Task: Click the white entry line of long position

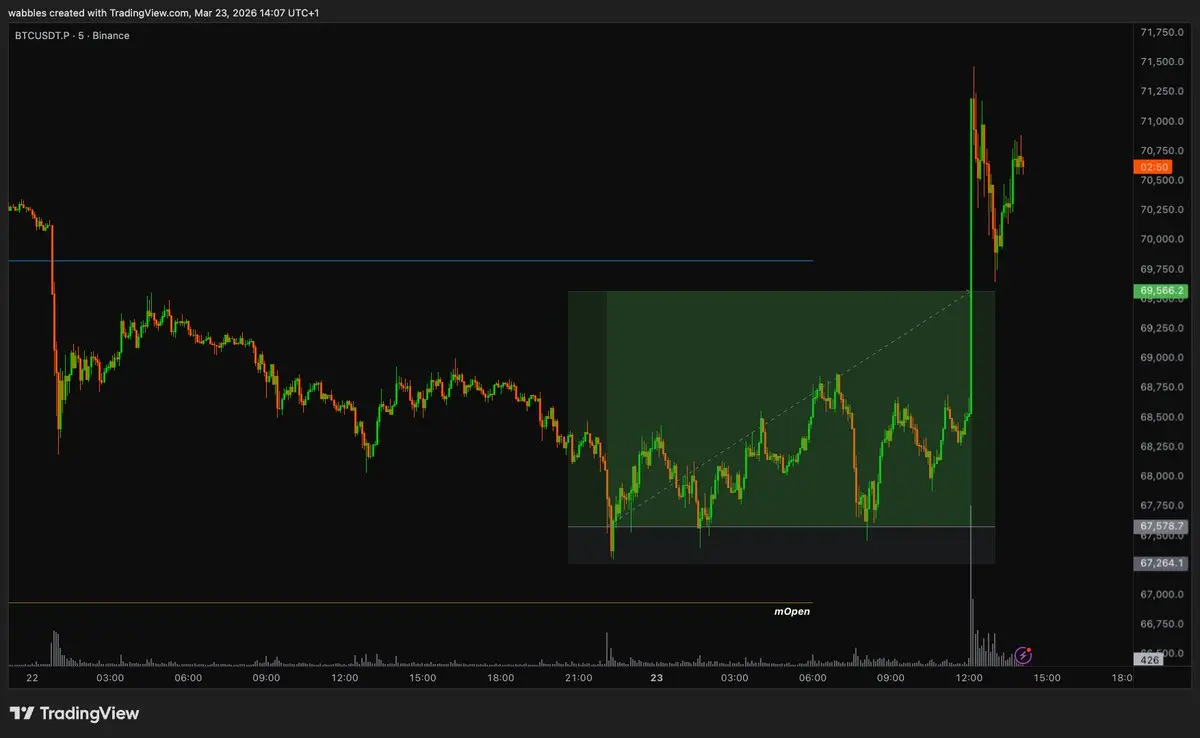Action: coord(781,526)
